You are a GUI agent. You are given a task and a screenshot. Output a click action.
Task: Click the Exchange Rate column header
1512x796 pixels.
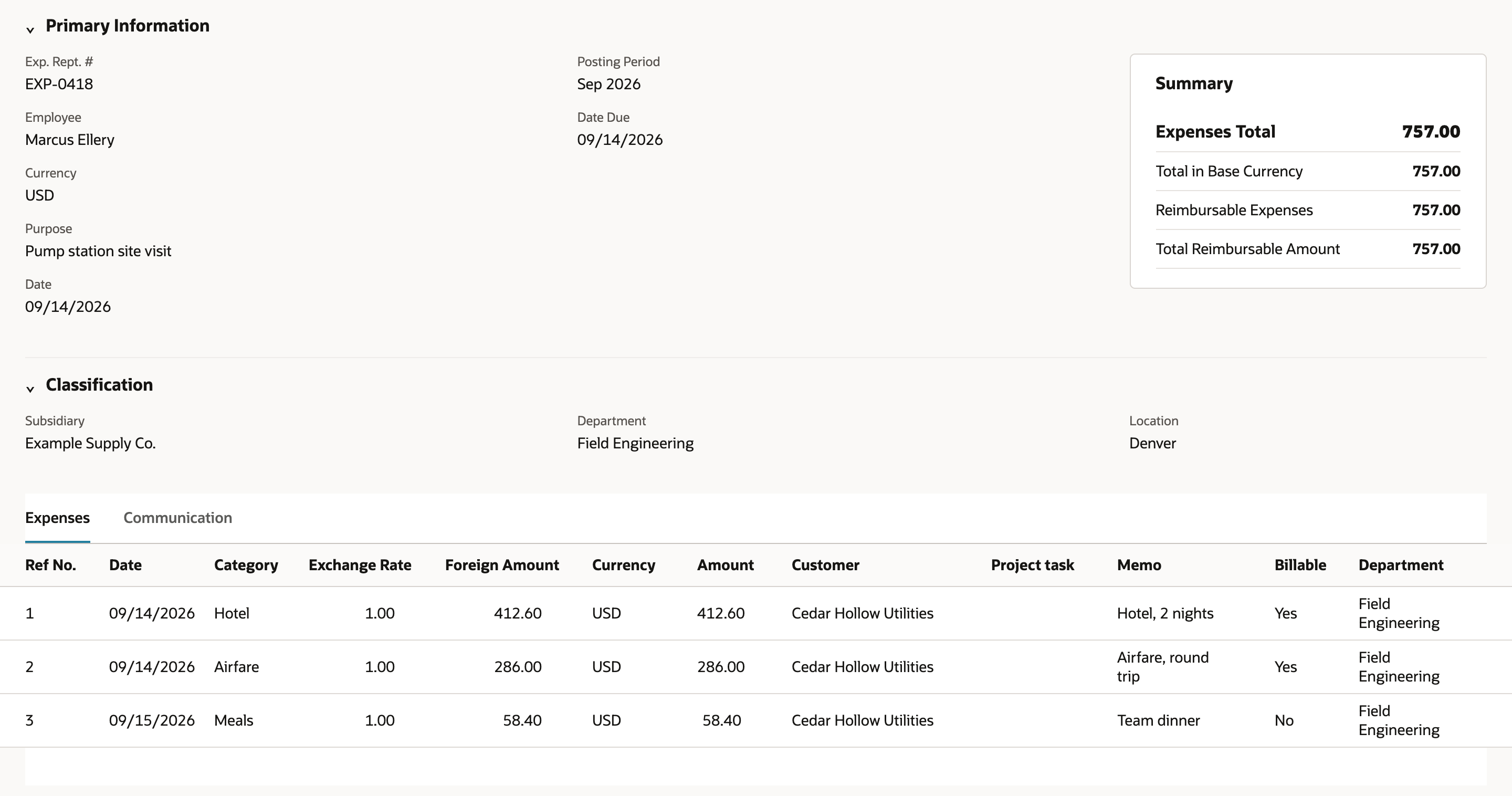click(x=360, y=565)
